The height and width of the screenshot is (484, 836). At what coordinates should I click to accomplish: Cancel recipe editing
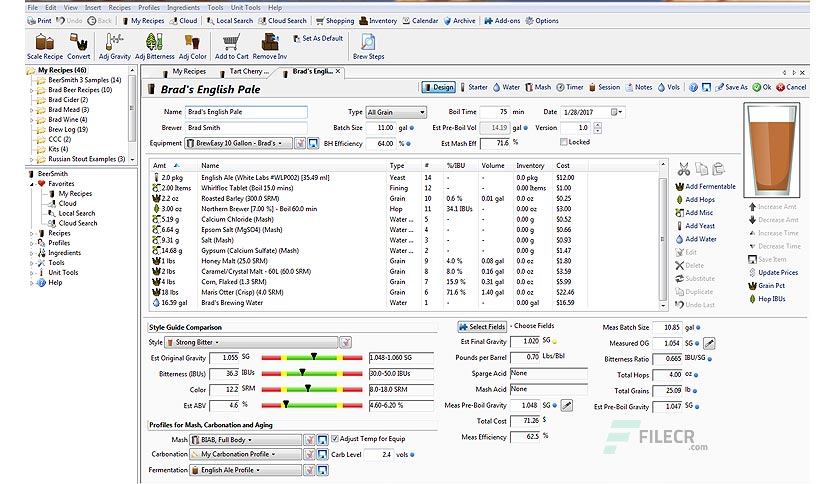[791, 87]
